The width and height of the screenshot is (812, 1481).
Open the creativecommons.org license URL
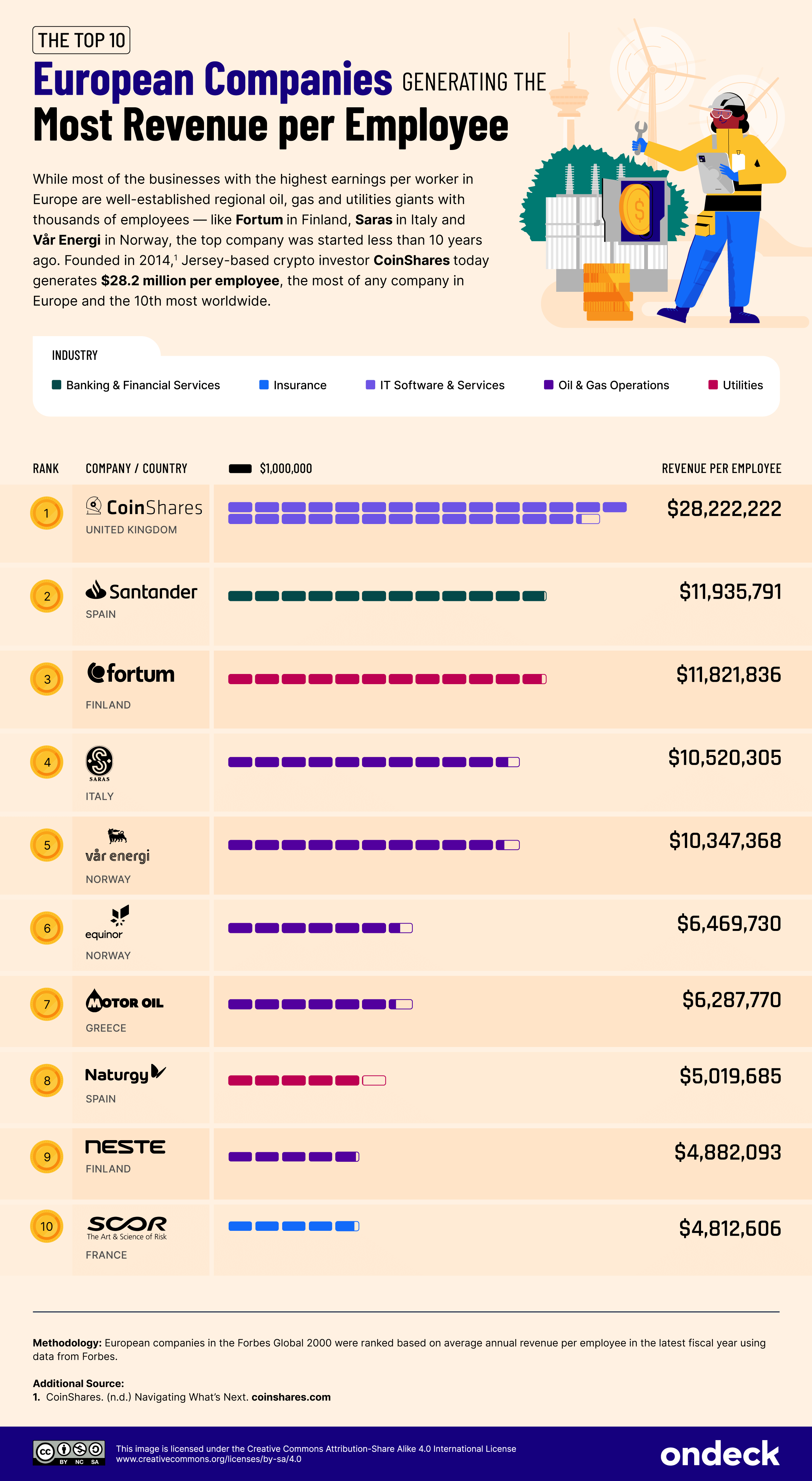(x=209, y=1459)
